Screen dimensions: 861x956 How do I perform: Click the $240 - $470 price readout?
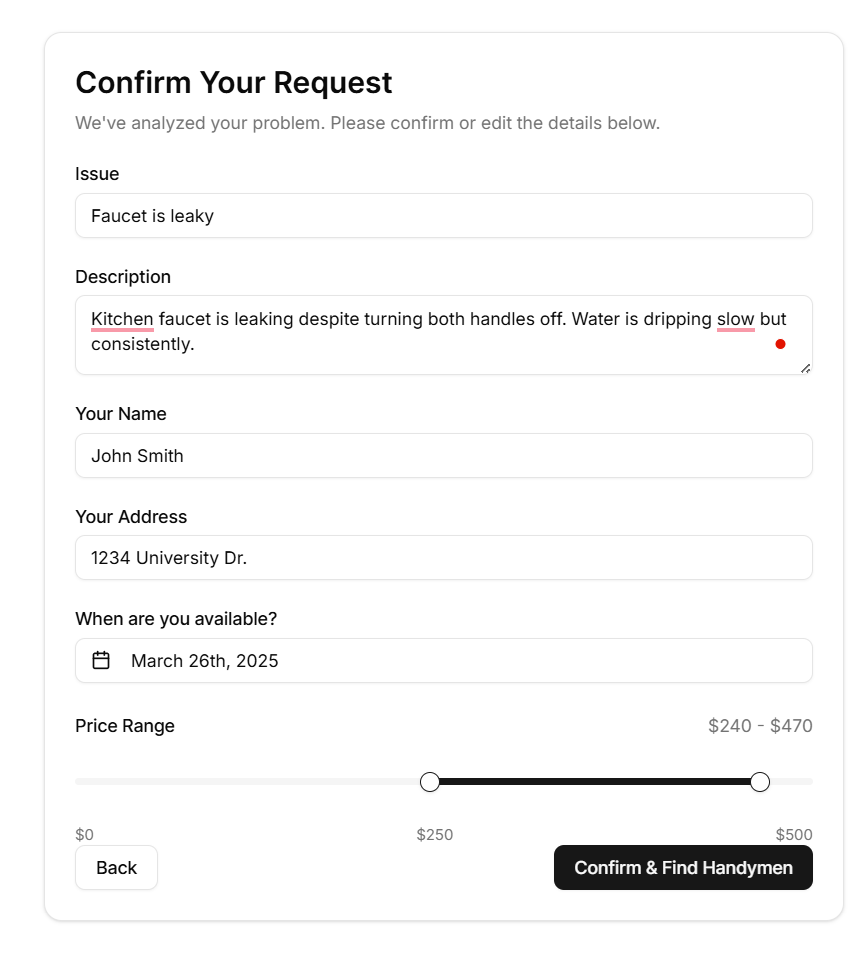[x=760, y=726]
